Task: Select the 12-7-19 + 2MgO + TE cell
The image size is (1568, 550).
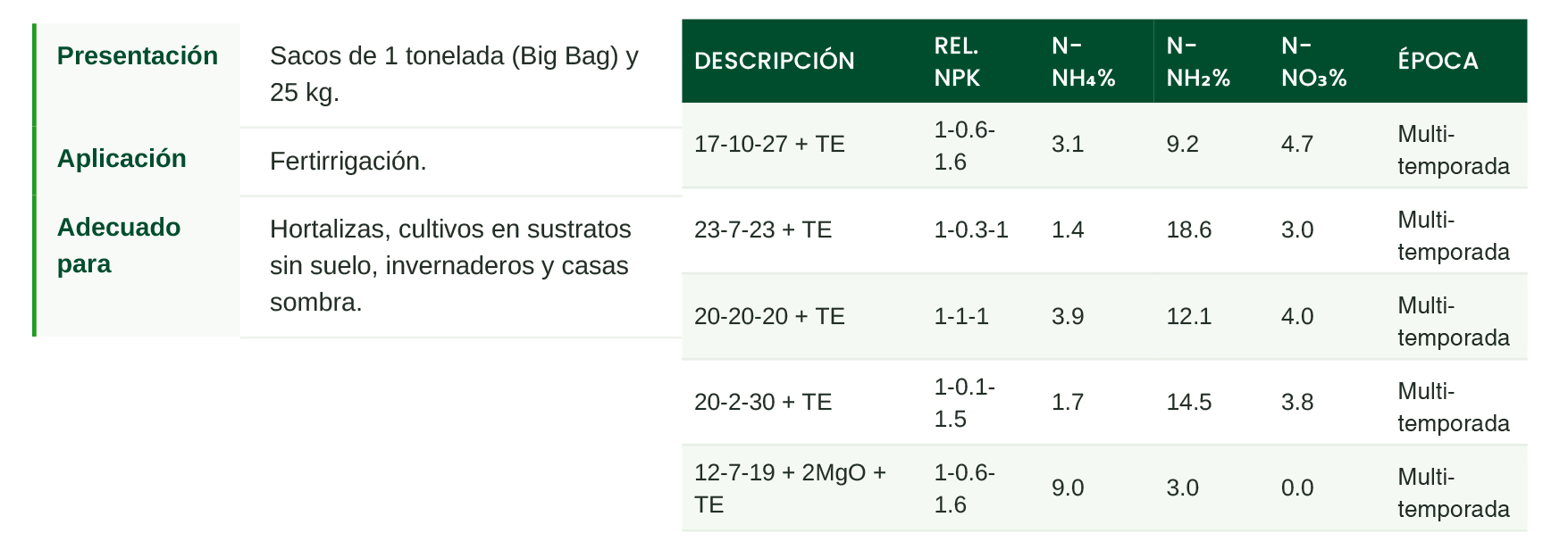Action: tap(790, 488)
